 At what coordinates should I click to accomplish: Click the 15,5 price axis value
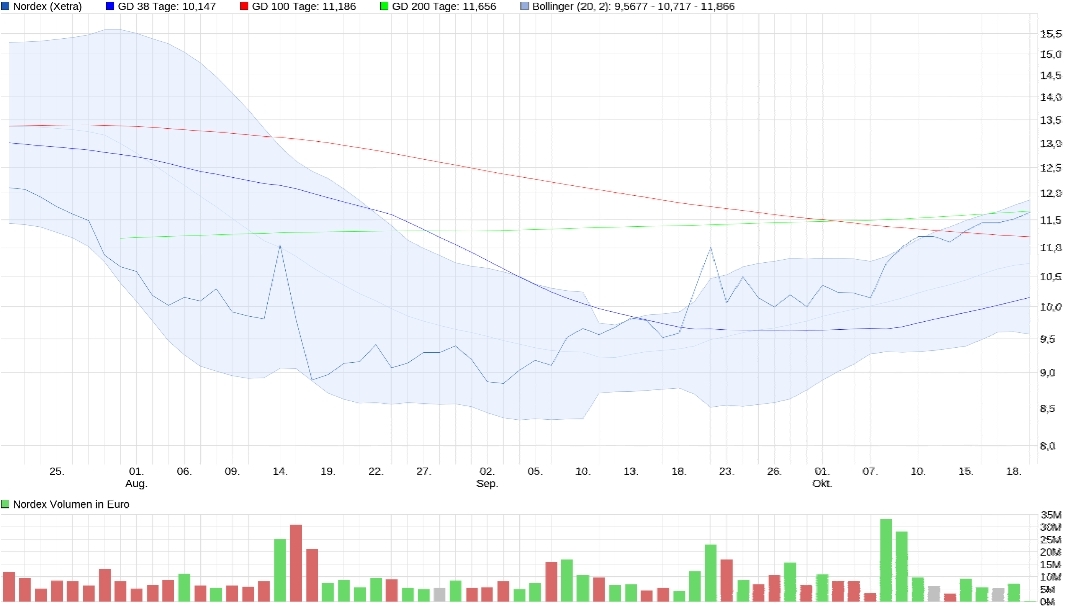(1050, 33)
